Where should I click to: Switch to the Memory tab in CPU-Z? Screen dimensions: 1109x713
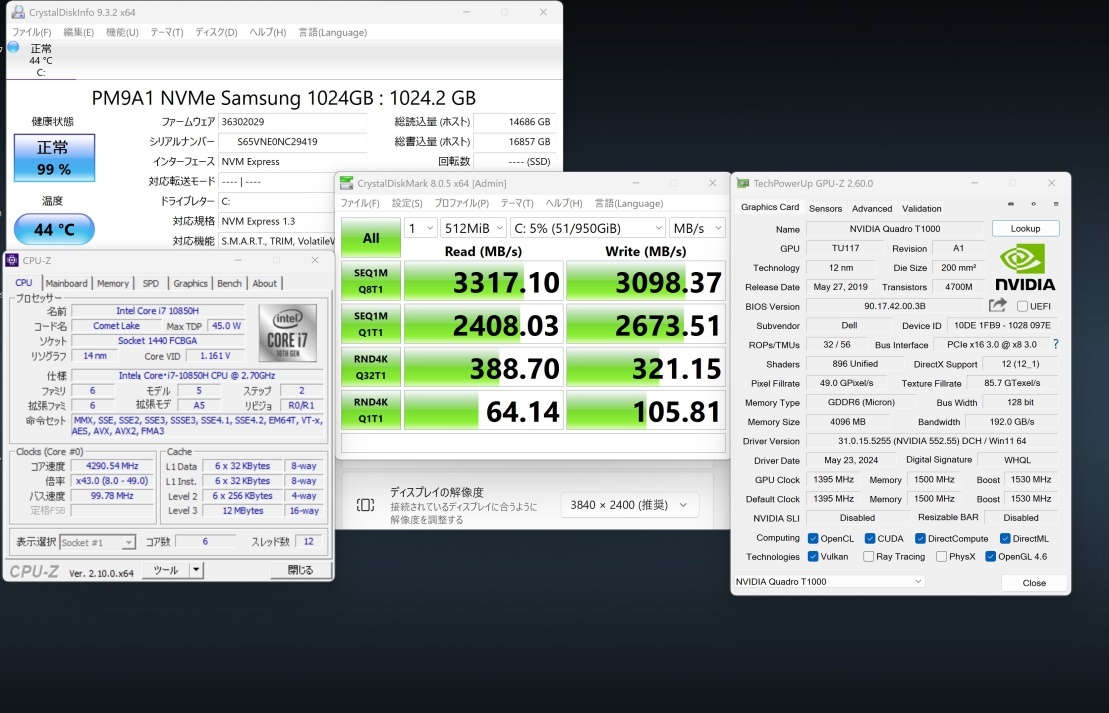coord(113,283)
